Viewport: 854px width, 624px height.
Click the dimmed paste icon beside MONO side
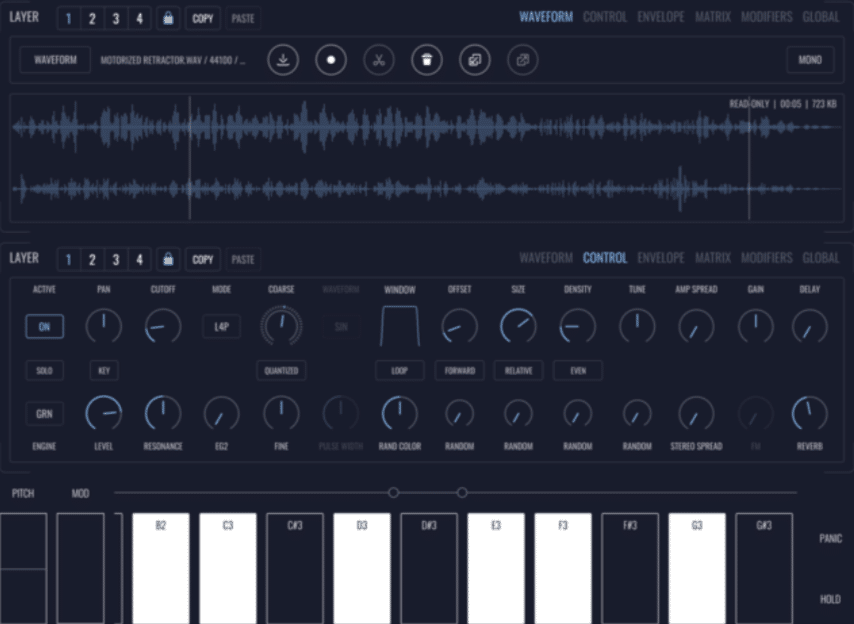tap(522, 60)
